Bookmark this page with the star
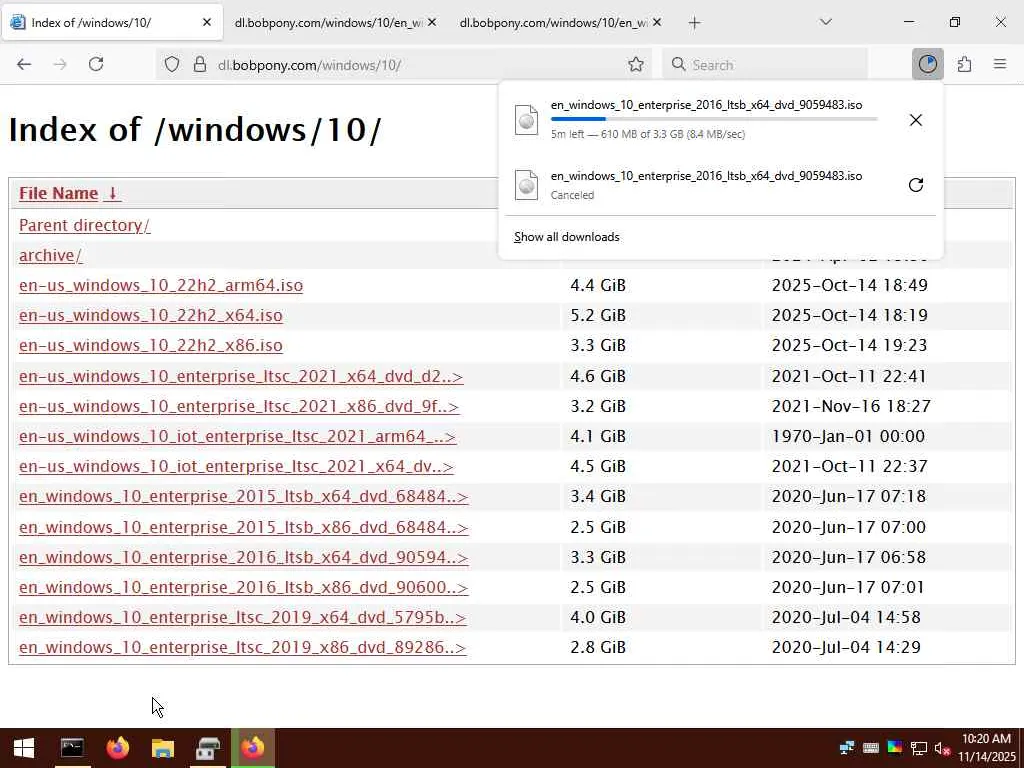 [x=635, y=65]
